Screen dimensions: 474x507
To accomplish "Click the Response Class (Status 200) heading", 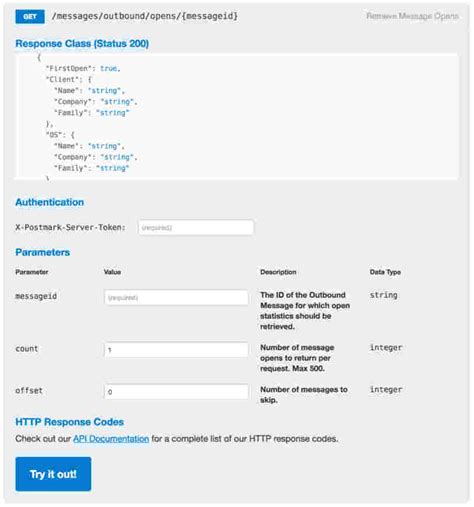I will tap(82, 44).
